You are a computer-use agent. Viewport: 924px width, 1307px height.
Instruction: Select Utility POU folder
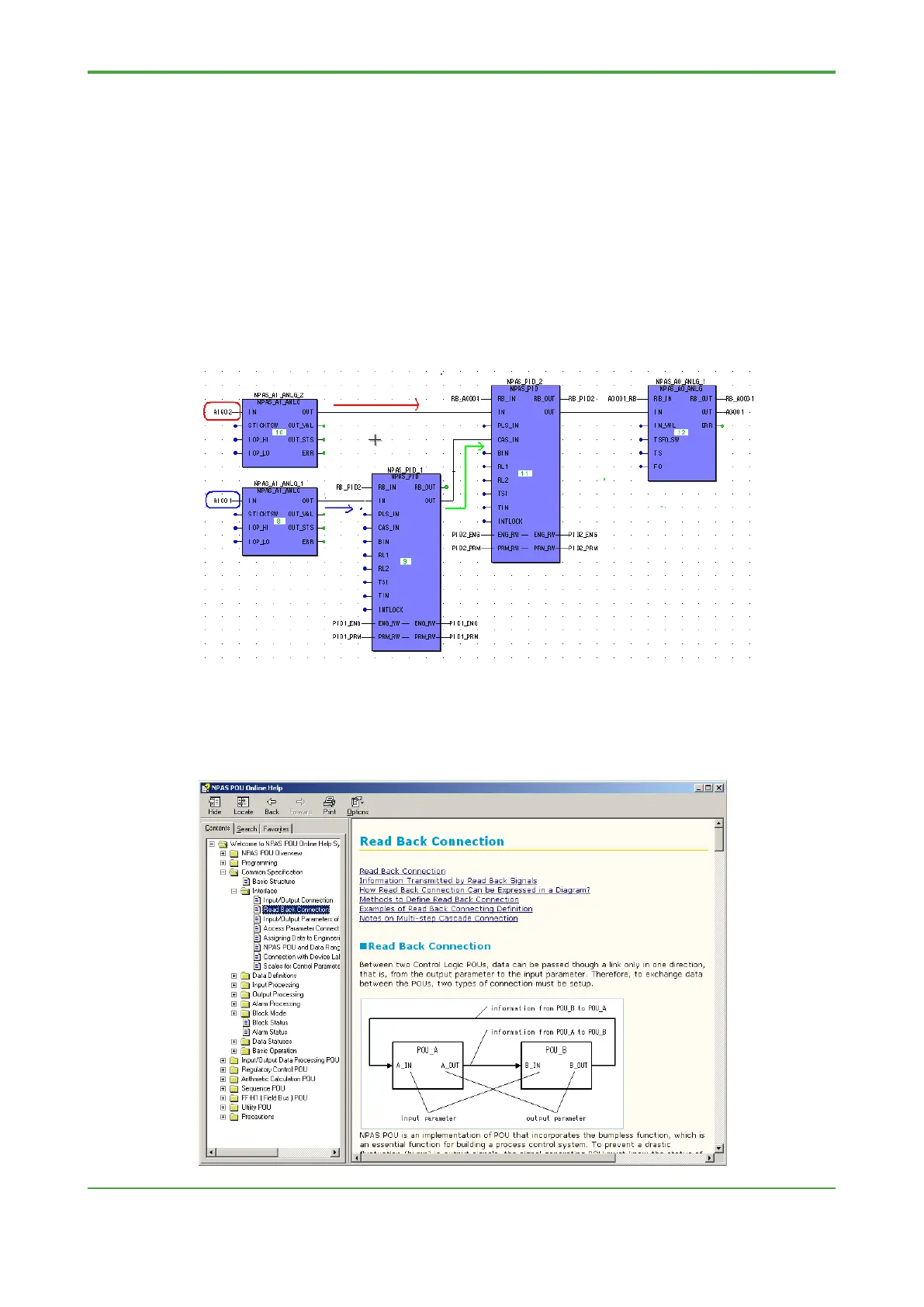[x=256, y=1108]
